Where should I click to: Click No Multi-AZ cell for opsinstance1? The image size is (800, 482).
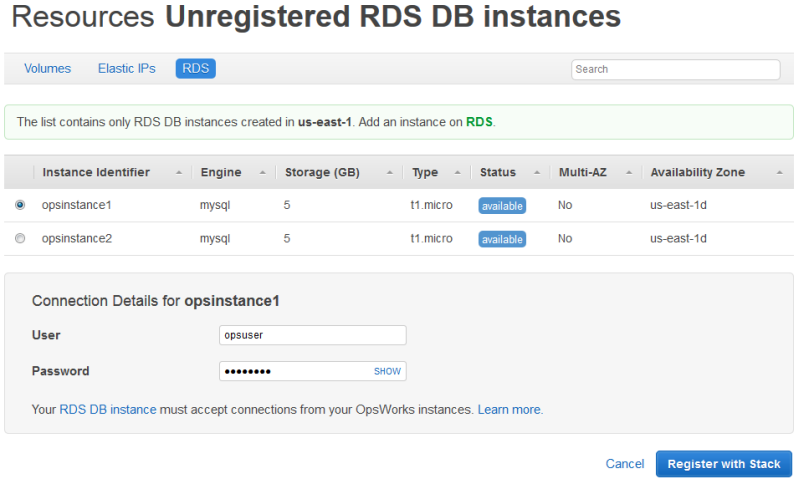click(x=565, y=205)
